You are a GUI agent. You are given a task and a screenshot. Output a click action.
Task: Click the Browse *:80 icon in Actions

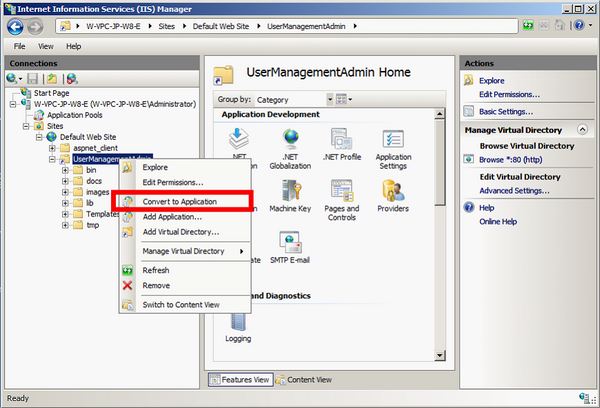click(x=469, y=159)
